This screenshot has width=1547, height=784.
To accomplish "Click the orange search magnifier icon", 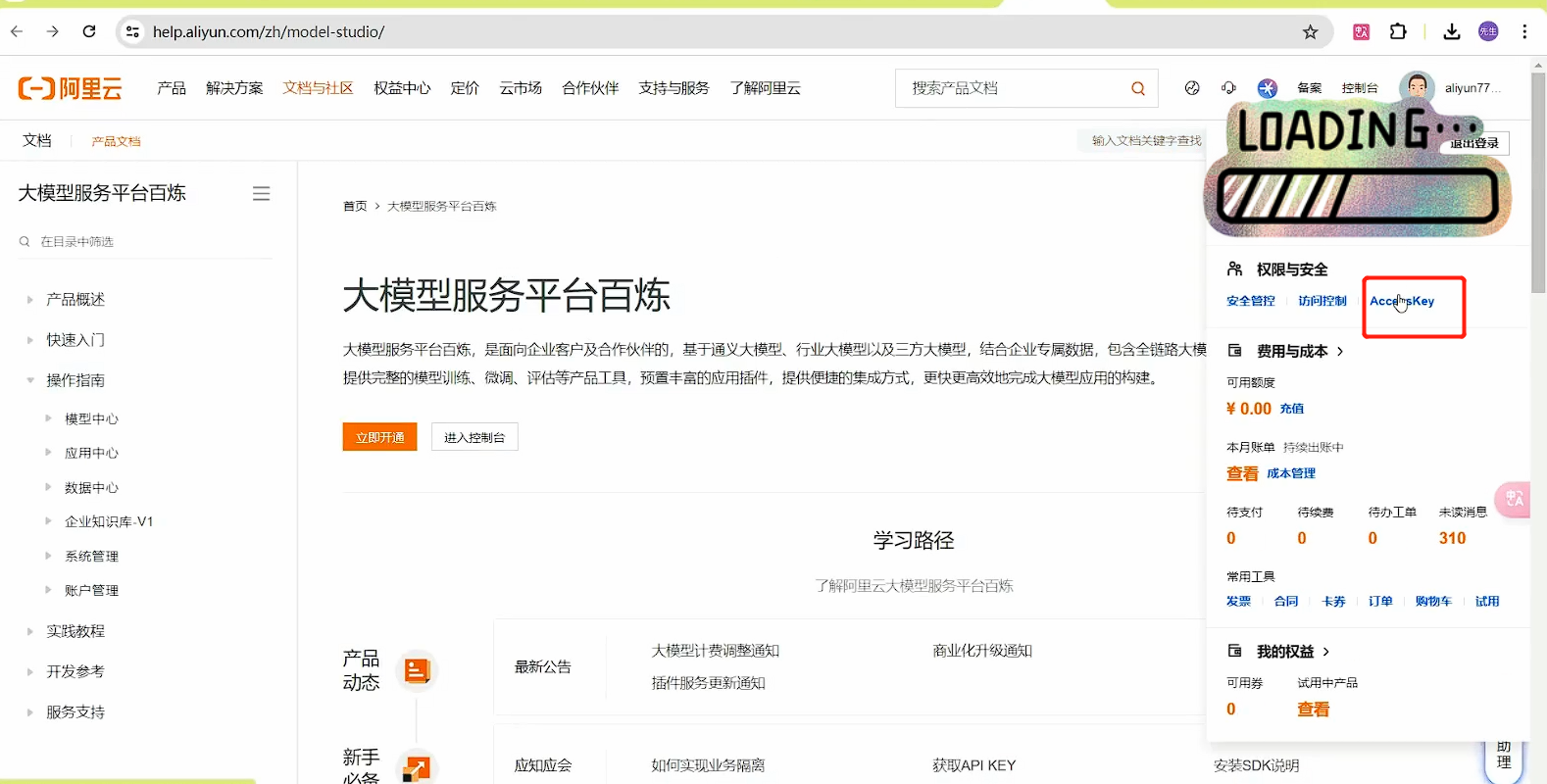I will pyautogui.click(x=1138, y=88).
